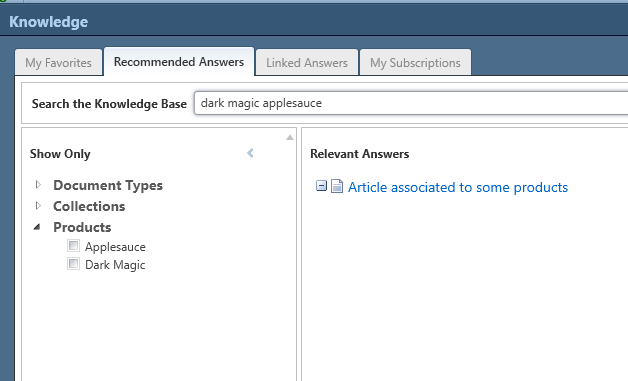The image size is (628, 381).
Task: Select the Recommended Answers tab
Action: tap(179, 62)
